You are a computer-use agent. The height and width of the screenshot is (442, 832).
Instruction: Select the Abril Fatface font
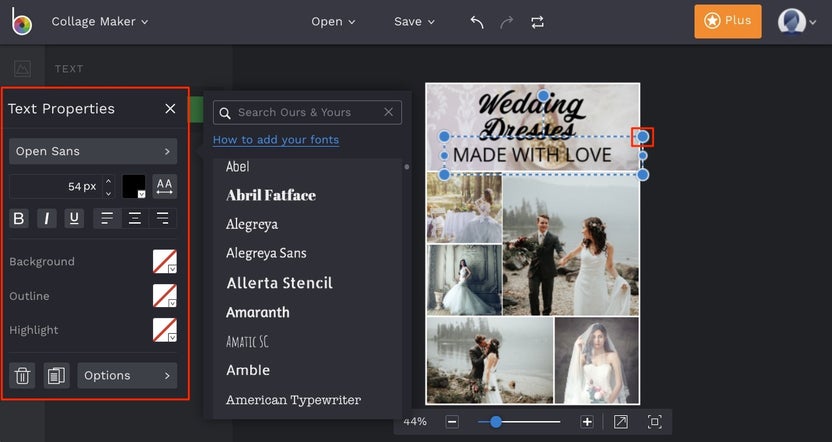[x=271, y=195]
